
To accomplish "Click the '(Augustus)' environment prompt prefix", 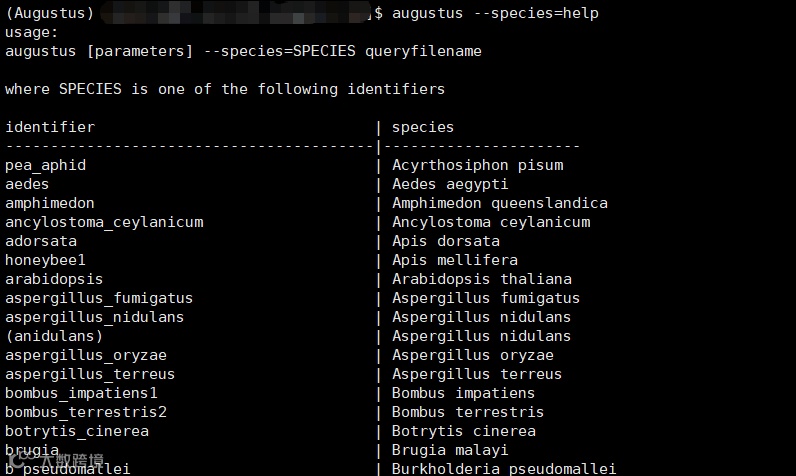I will click(x=50, y=13).
